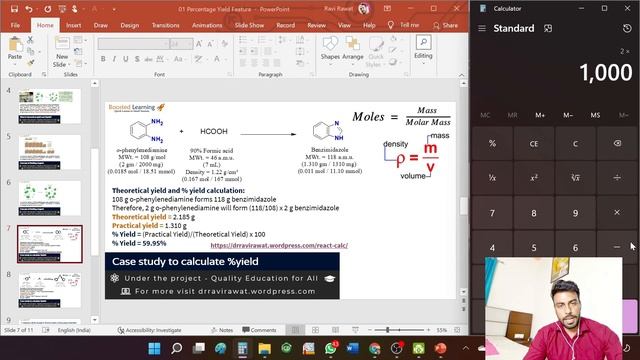
Task: Click the Paste clipboard icon
Action: [15, 45]
